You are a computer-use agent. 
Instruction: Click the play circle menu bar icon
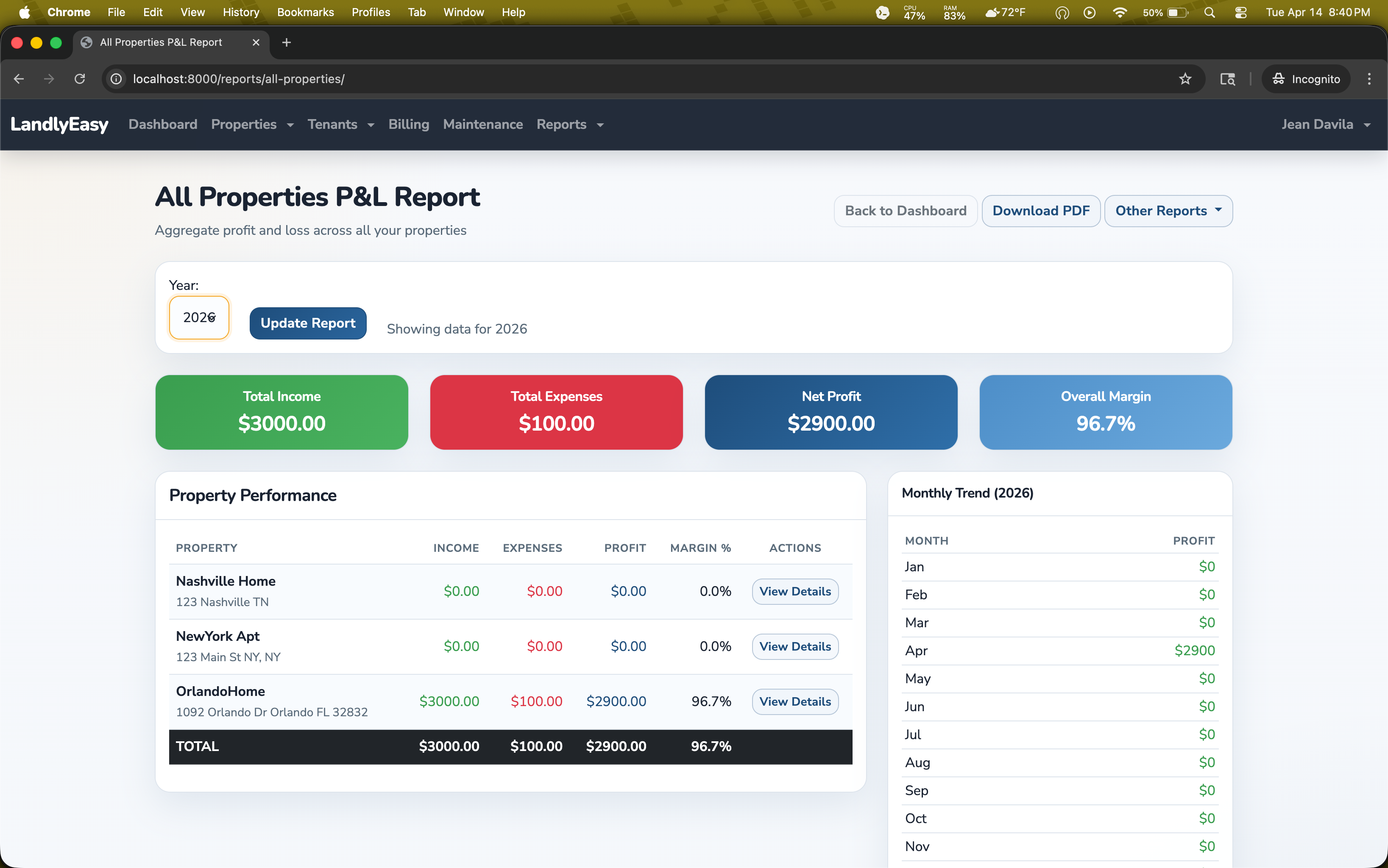(1090, 12)
